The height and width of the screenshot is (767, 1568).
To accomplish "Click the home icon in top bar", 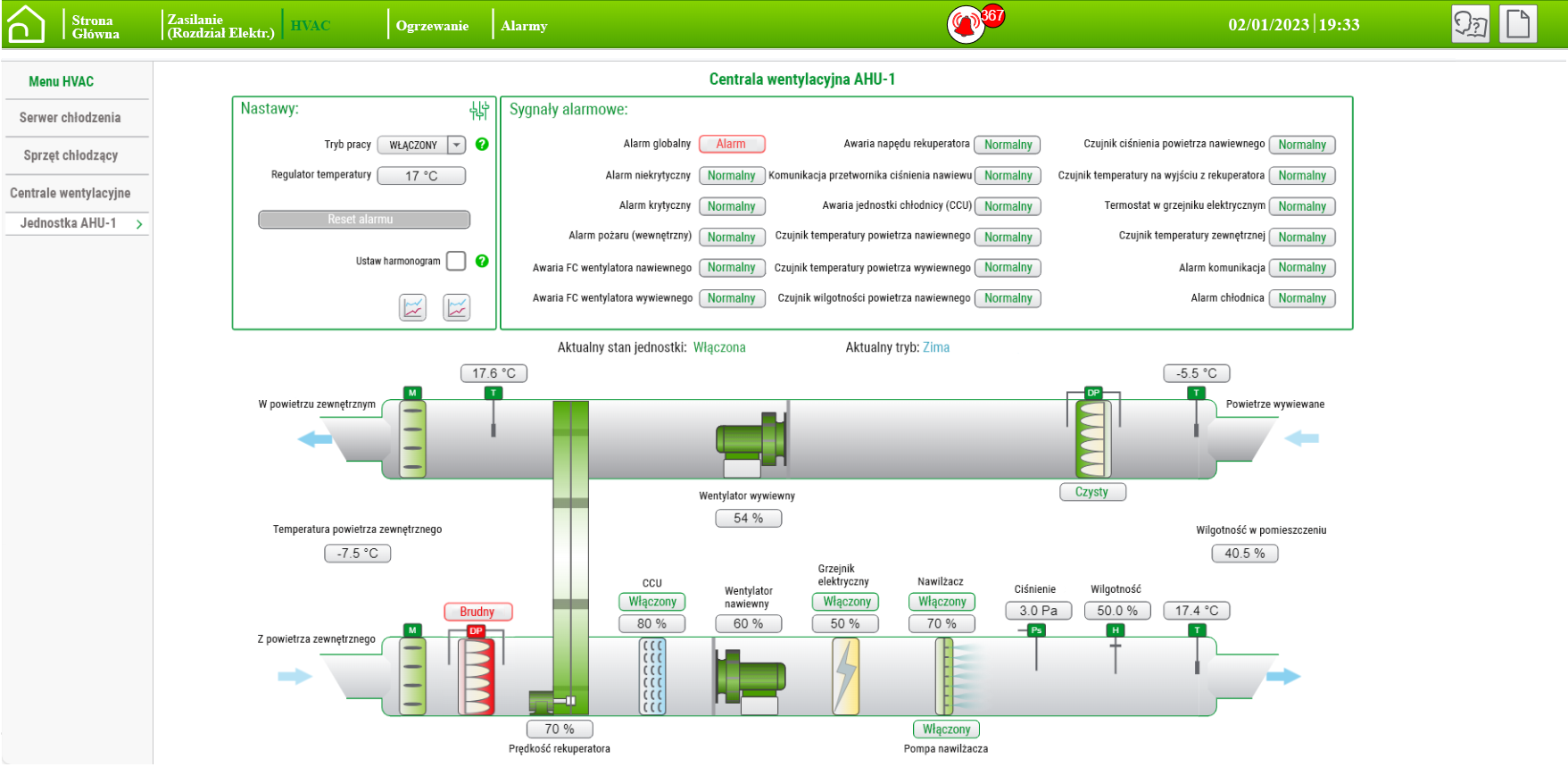I will (26, 24).
